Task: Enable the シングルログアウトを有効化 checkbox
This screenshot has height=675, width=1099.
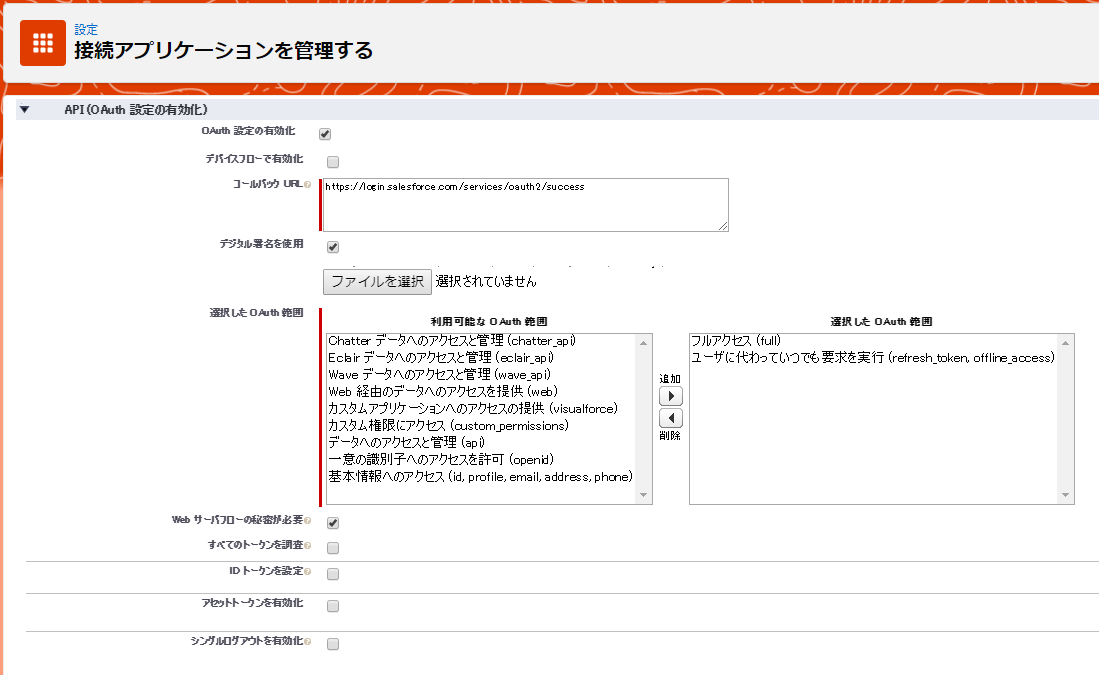Action: (x=333, y=644)
